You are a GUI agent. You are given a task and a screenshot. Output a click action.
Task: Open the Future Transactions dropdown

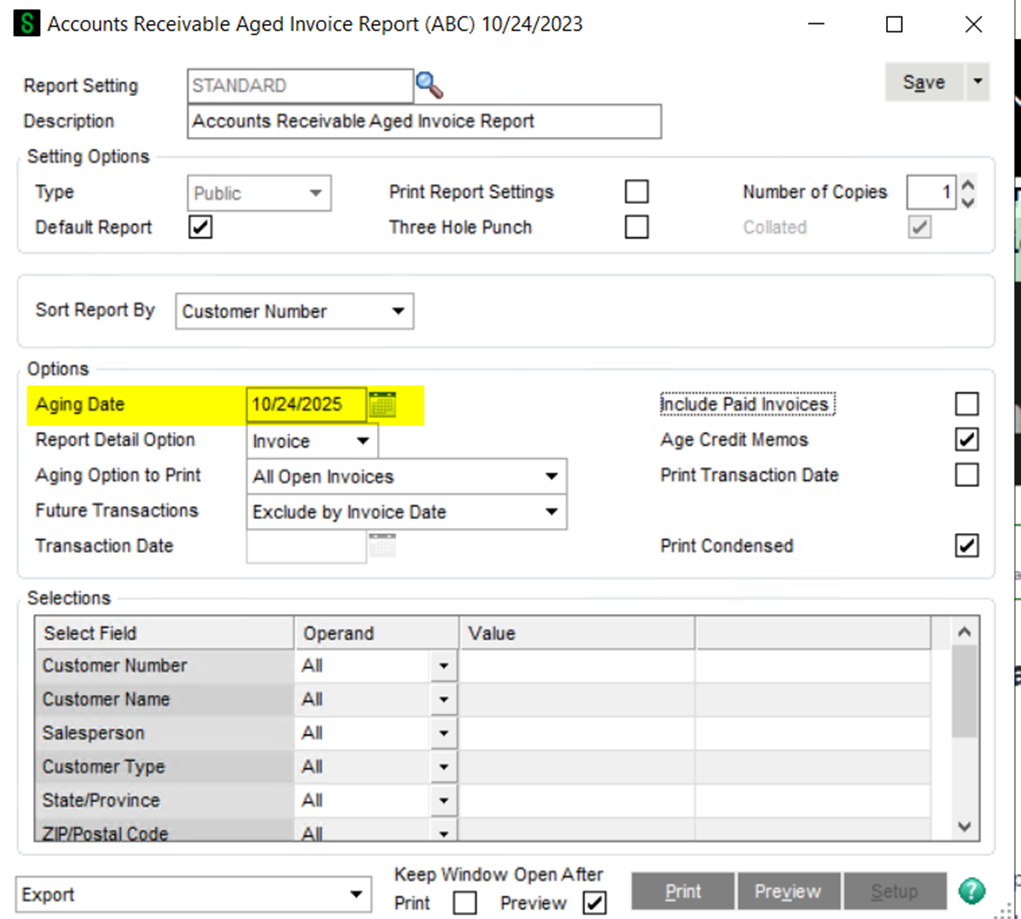[551, 512]
